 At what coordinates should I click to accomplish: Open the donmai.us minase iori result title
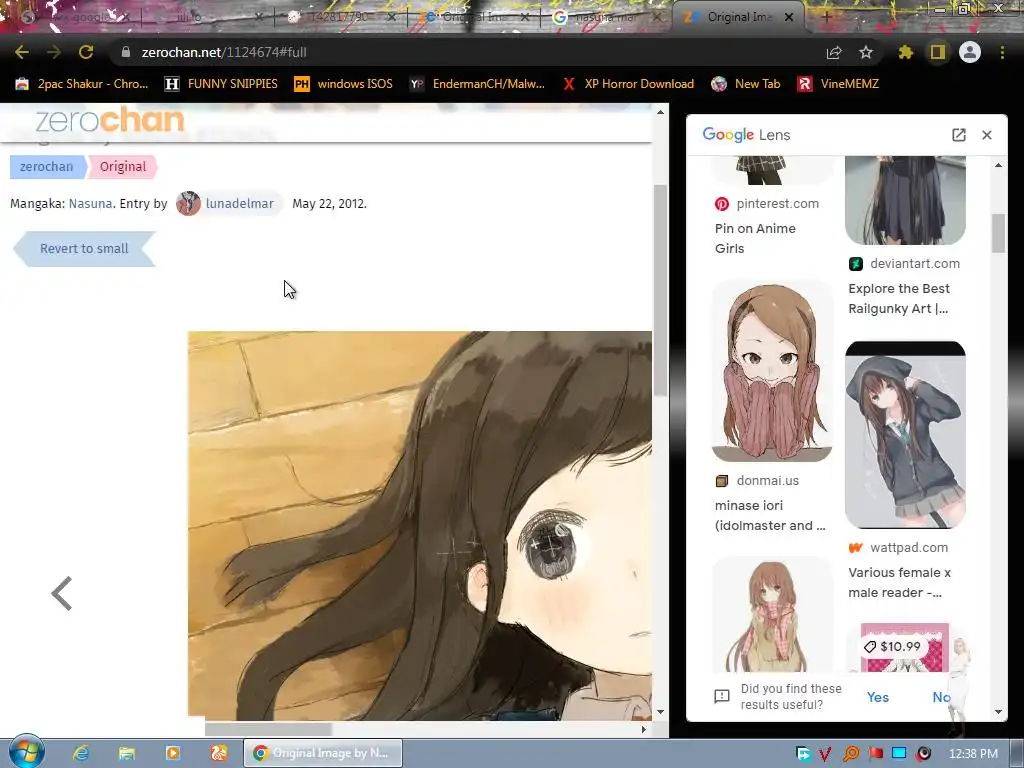pos(770,515)
